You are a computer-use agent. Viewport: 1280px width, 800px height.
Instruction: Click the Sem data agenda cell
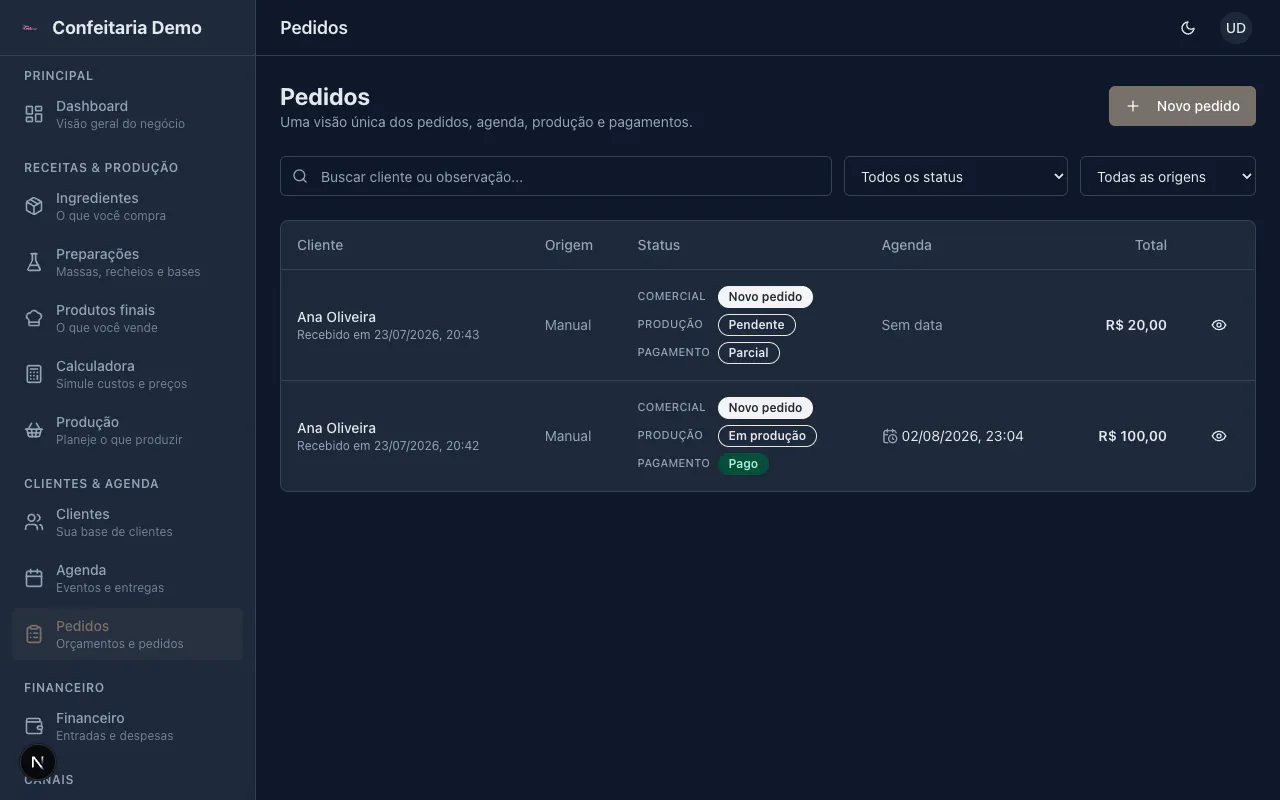point(912,325)
